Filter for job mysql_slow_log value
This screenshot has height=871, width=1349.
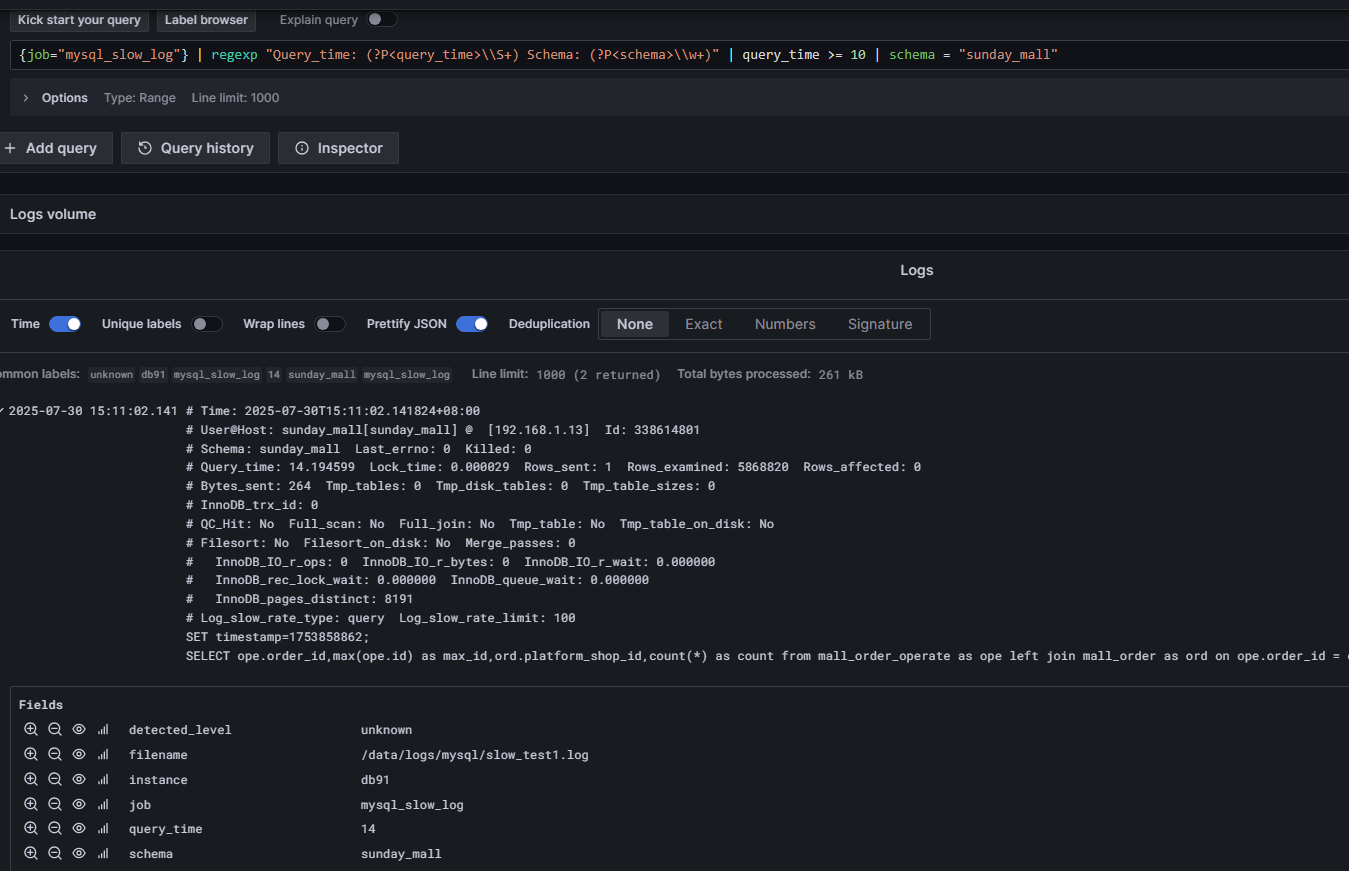[31, 804]
